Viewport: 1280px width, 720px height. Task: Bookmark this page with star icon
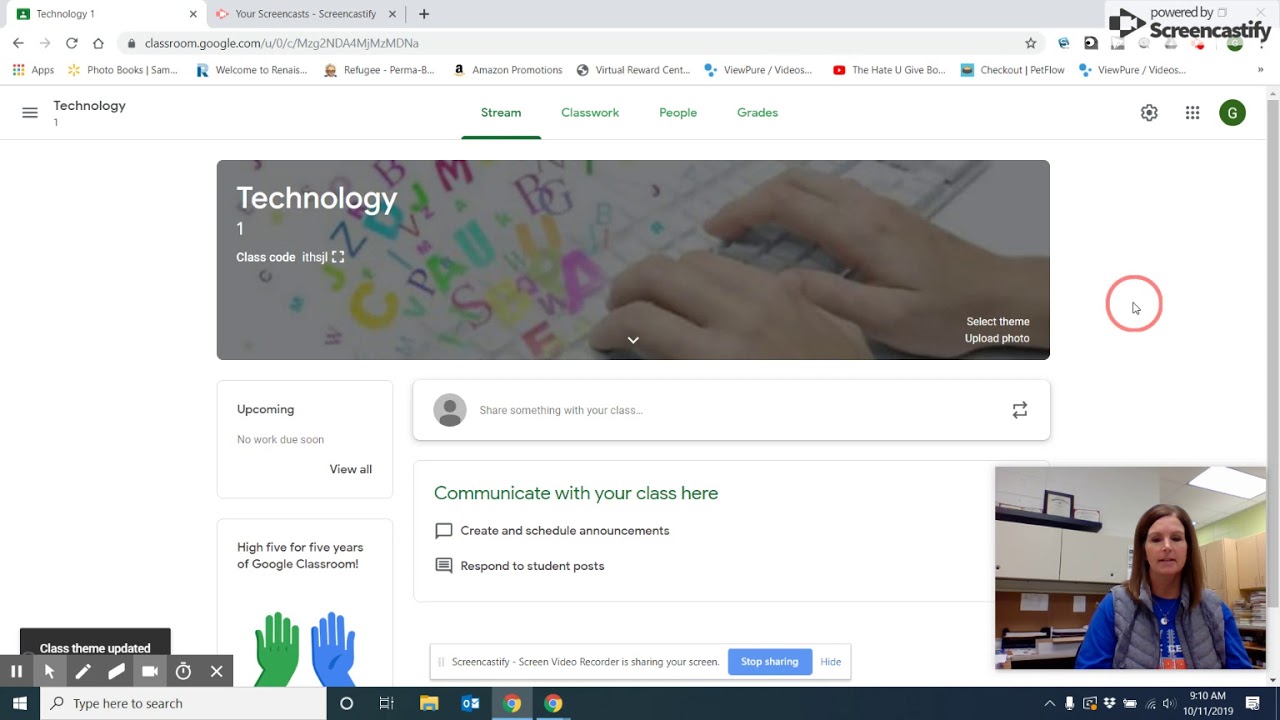[1030, 43]
